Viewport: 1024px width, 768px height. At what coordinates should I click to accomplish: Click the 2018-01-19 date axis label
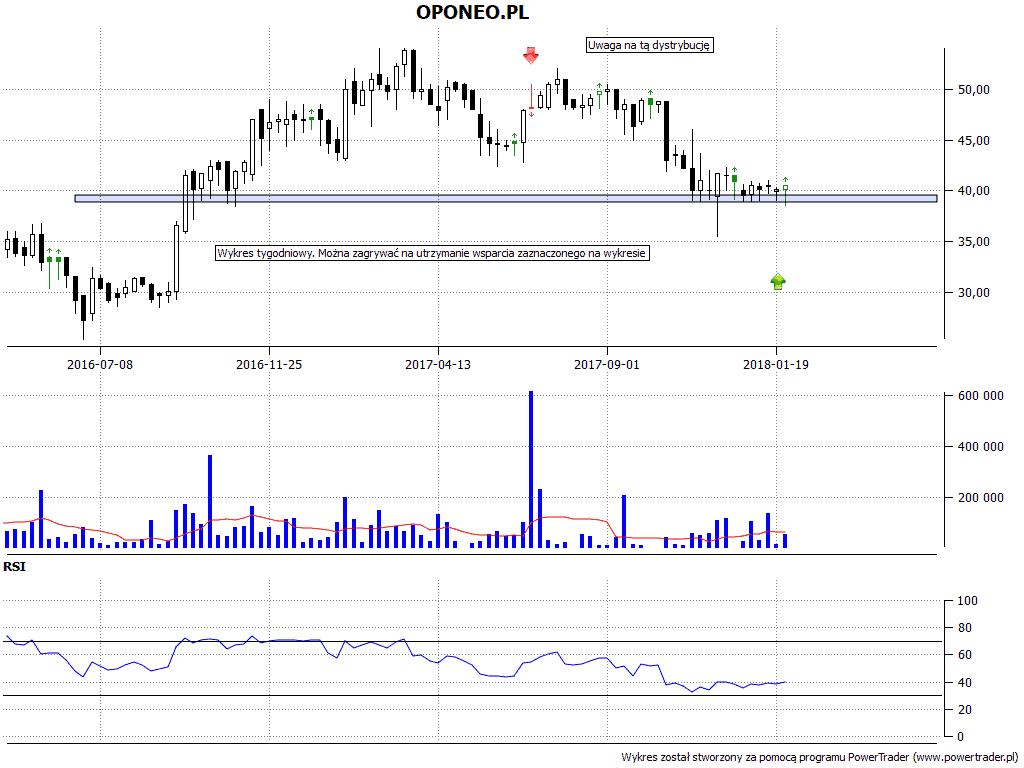[776, 364]
